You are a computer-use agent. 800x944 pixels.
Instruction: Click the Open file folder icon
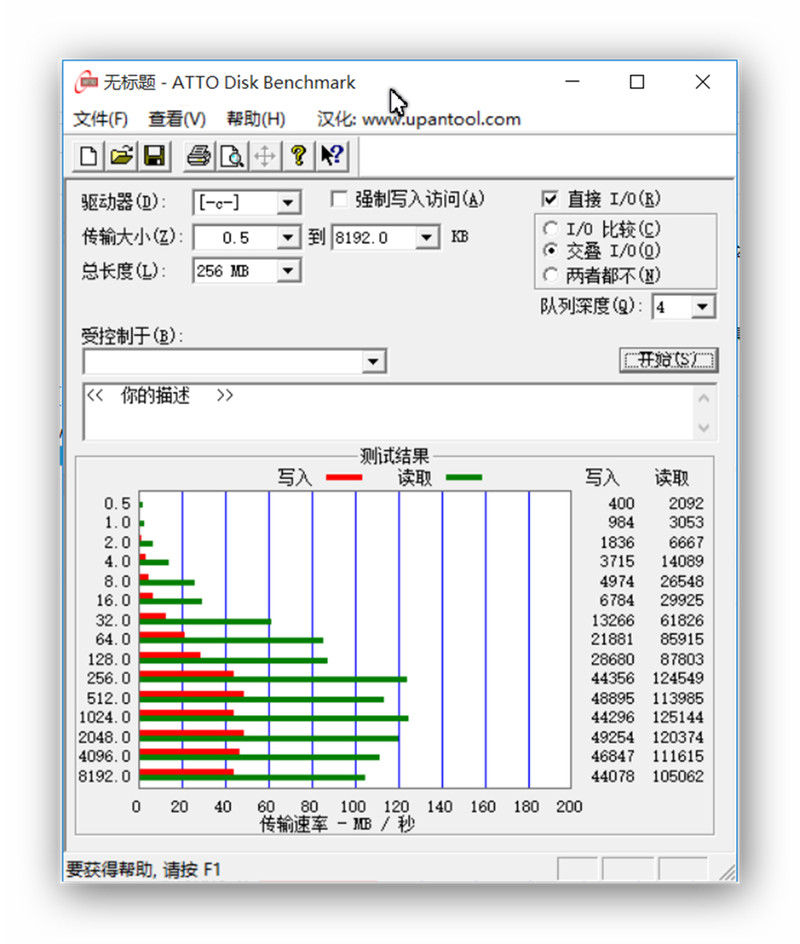point(121,156)
